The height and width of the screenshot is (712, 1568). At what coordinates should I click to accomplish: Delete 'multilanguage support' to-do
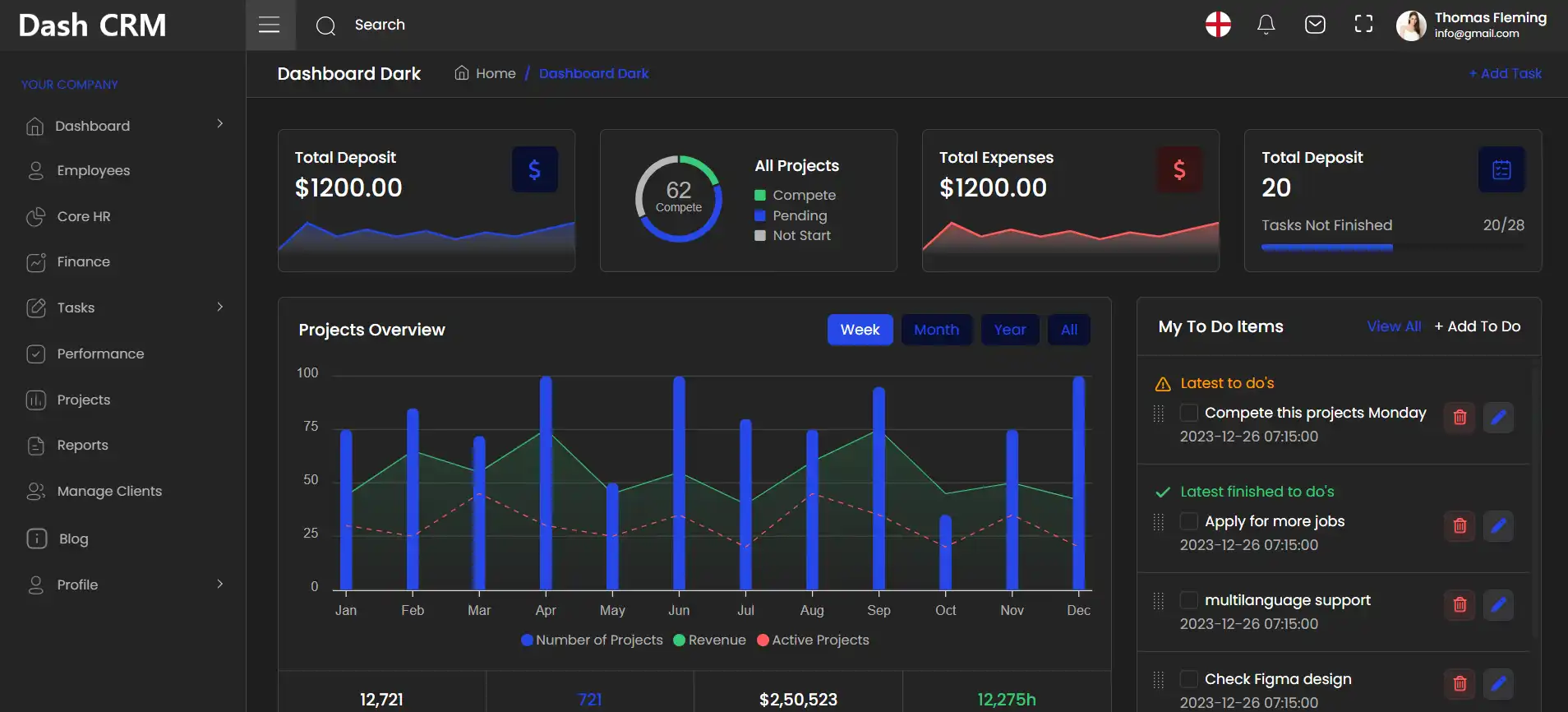pyautogui.click(x=1460, y=604)
